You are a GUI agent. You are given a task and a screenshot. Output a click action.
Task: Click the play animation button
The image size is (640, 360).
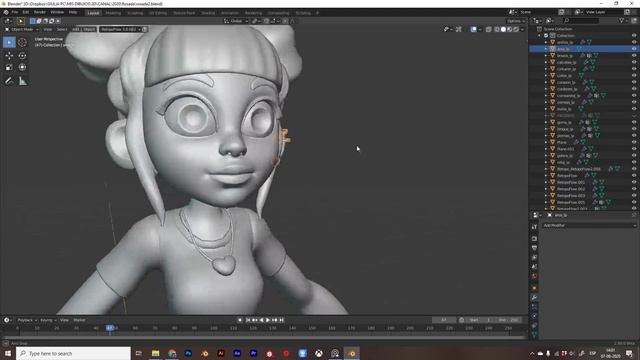(268, 320)
